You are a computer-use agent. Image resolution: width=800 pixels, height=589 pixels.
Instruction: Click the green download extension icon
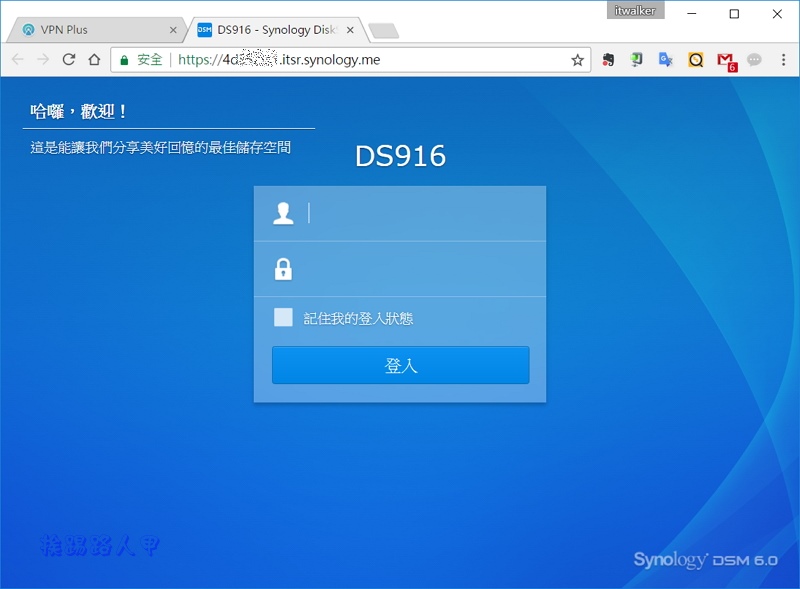pos(636,60)
